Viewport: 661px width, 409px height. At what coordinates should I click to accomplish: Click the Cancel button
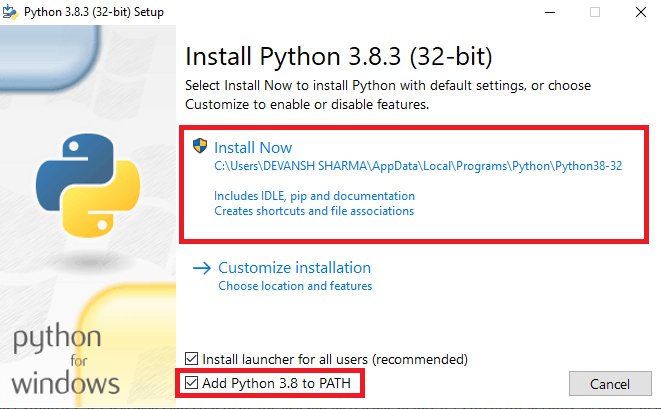tap(610, 384)
